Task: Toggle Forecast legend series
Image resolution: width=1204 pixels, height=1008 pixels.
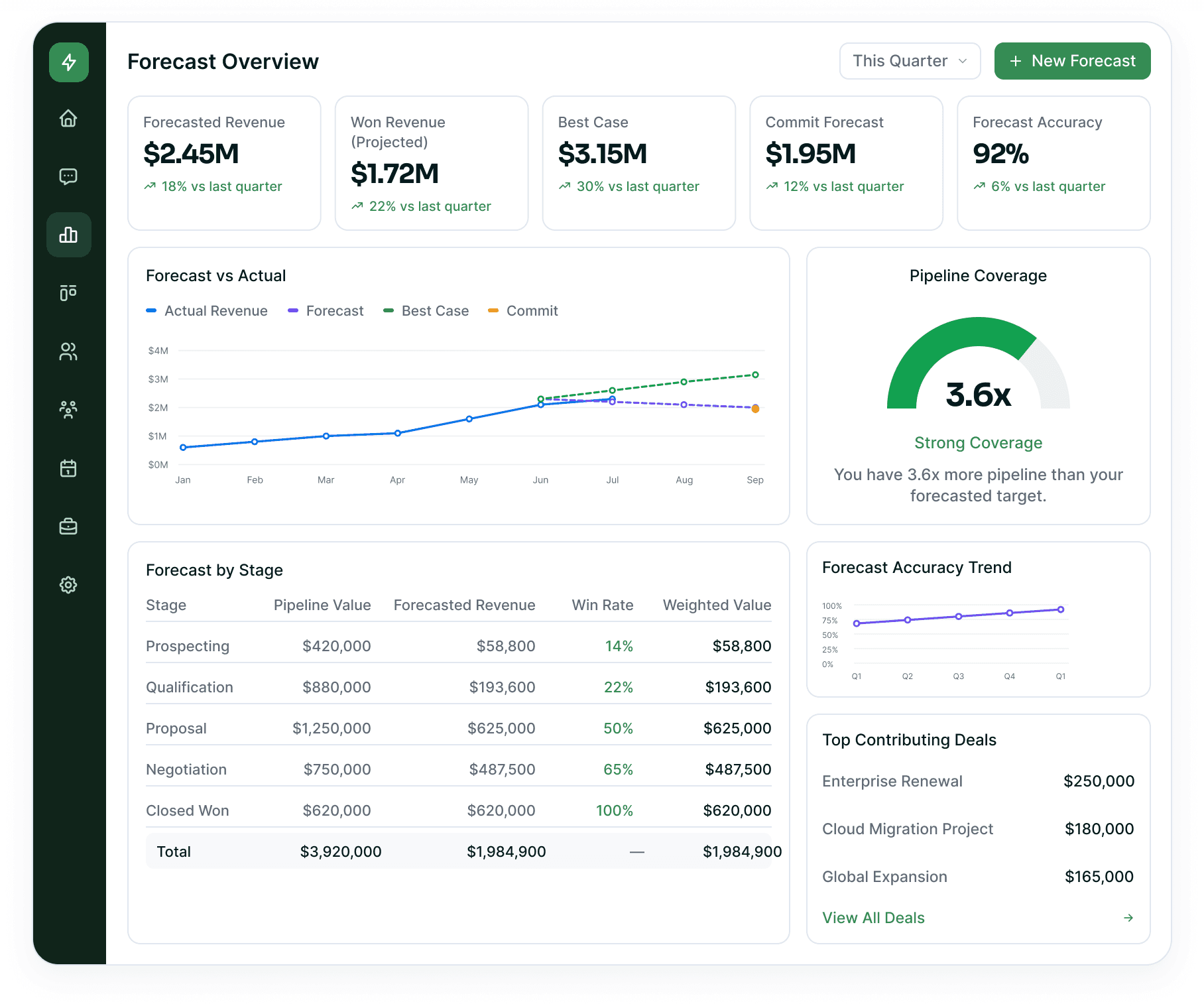Action: tap(326, 311)
